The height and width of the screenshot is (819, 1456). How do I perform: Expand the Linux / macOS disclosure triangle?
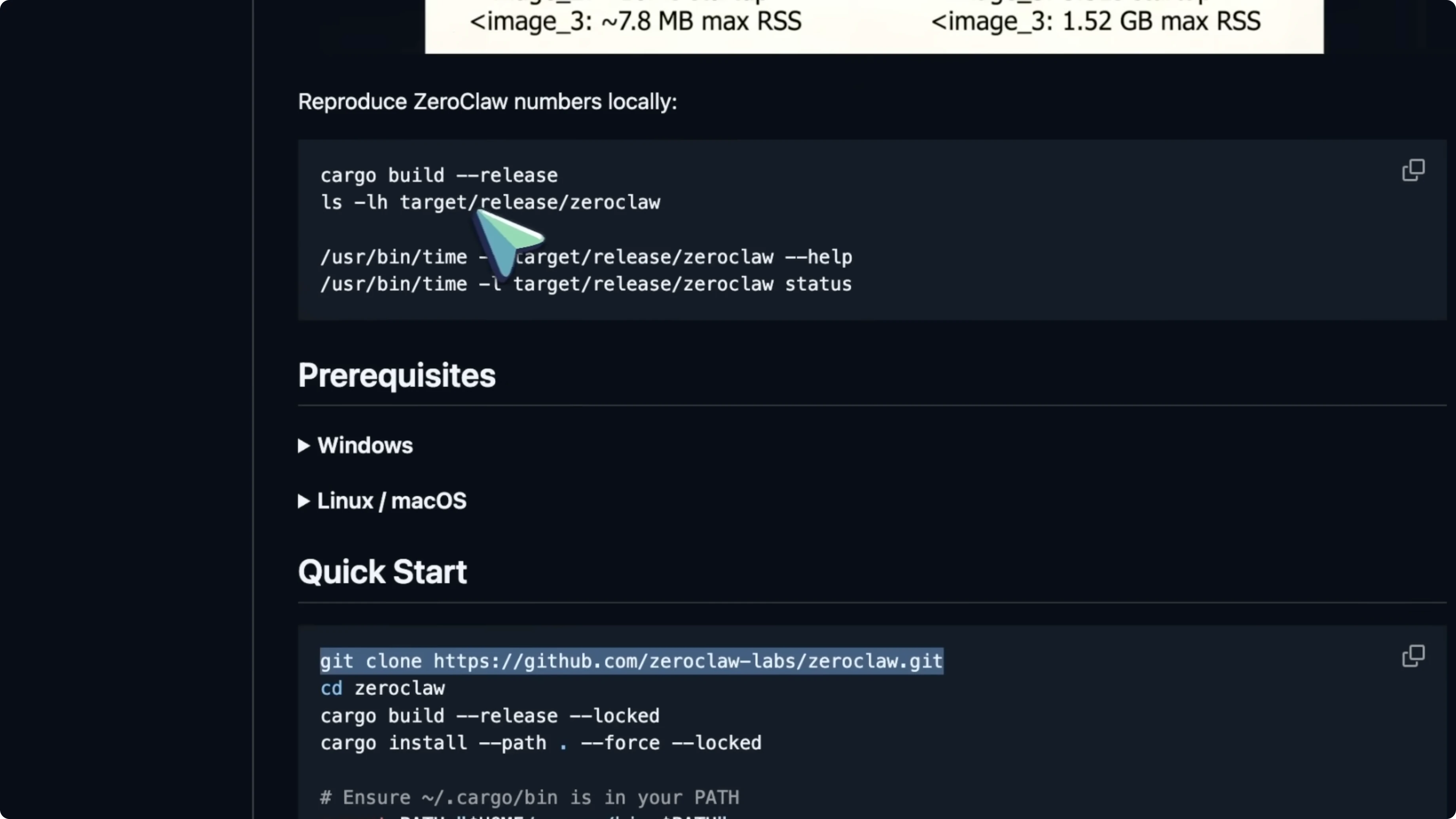[304, 501]
